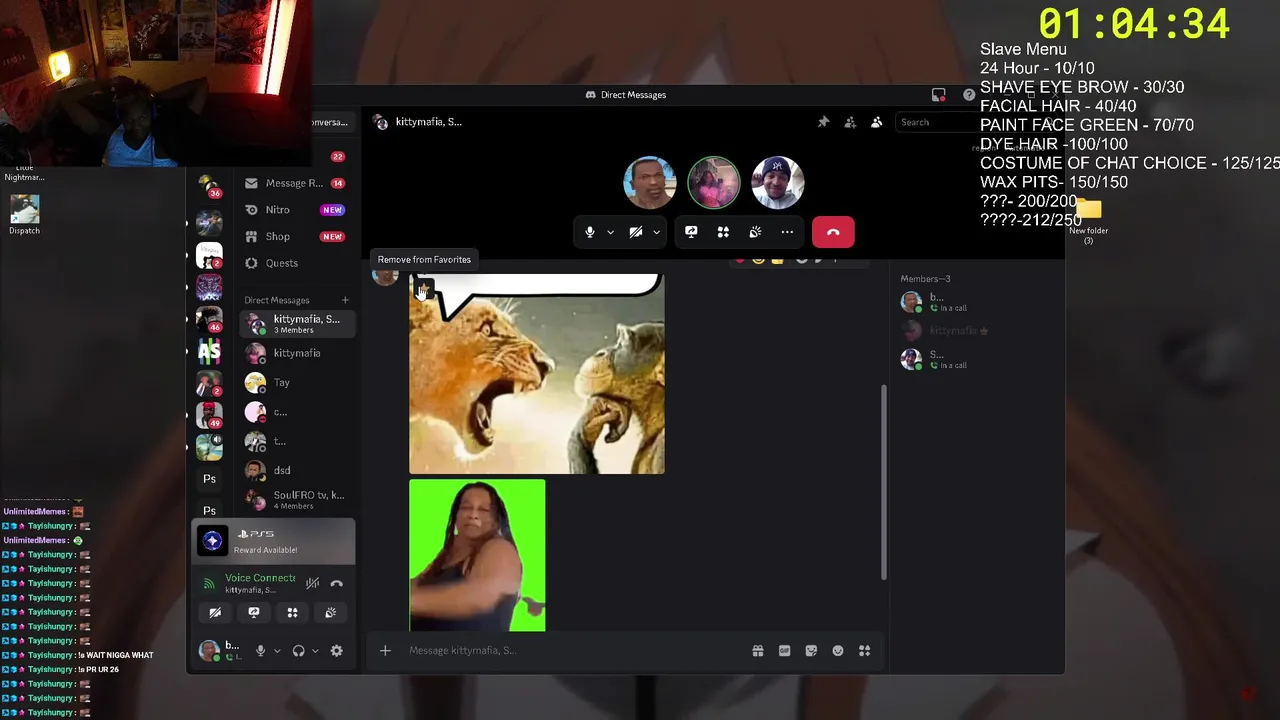Viewport: 1280px width, 720px height.
Task: Select middle call participant avatar with green ring
Action: [714, 183]
